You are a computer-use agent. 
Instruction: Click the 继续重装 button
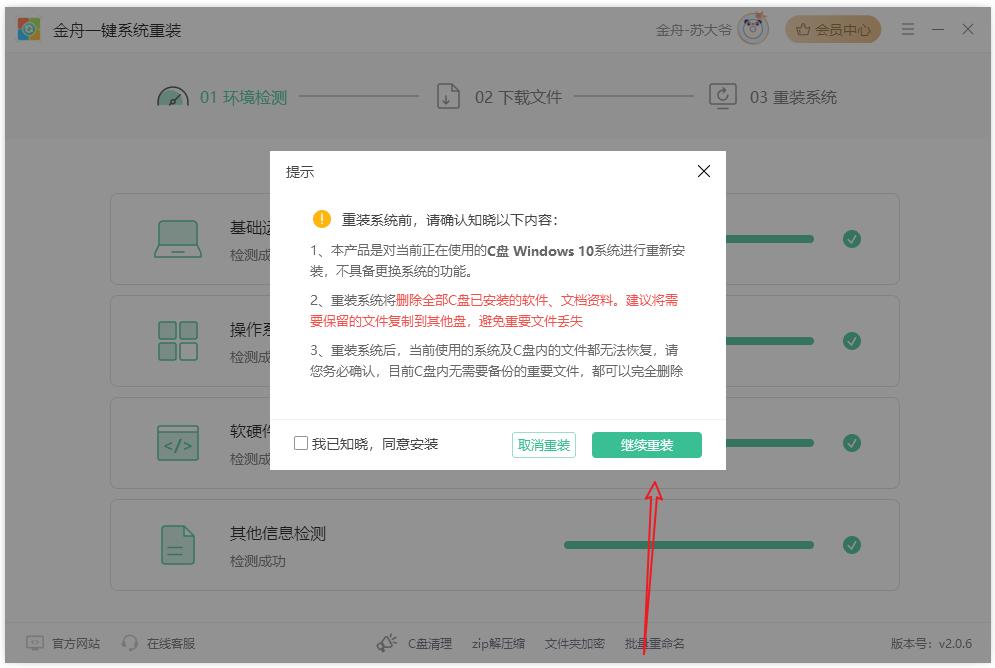coord(646,445)
